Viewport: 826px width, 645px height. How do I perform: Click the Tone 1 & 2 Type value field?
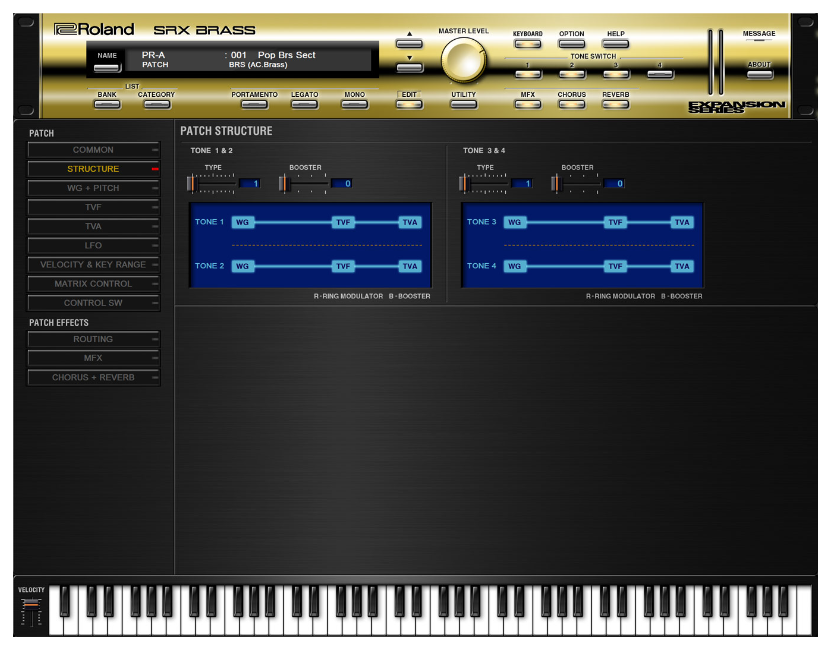249,183
